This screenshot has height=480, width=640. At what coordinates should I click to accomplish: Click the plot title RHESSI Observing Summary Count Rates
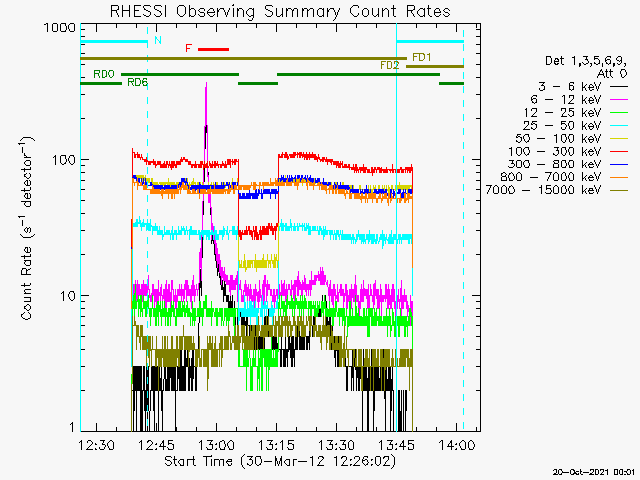click(280, 11)
